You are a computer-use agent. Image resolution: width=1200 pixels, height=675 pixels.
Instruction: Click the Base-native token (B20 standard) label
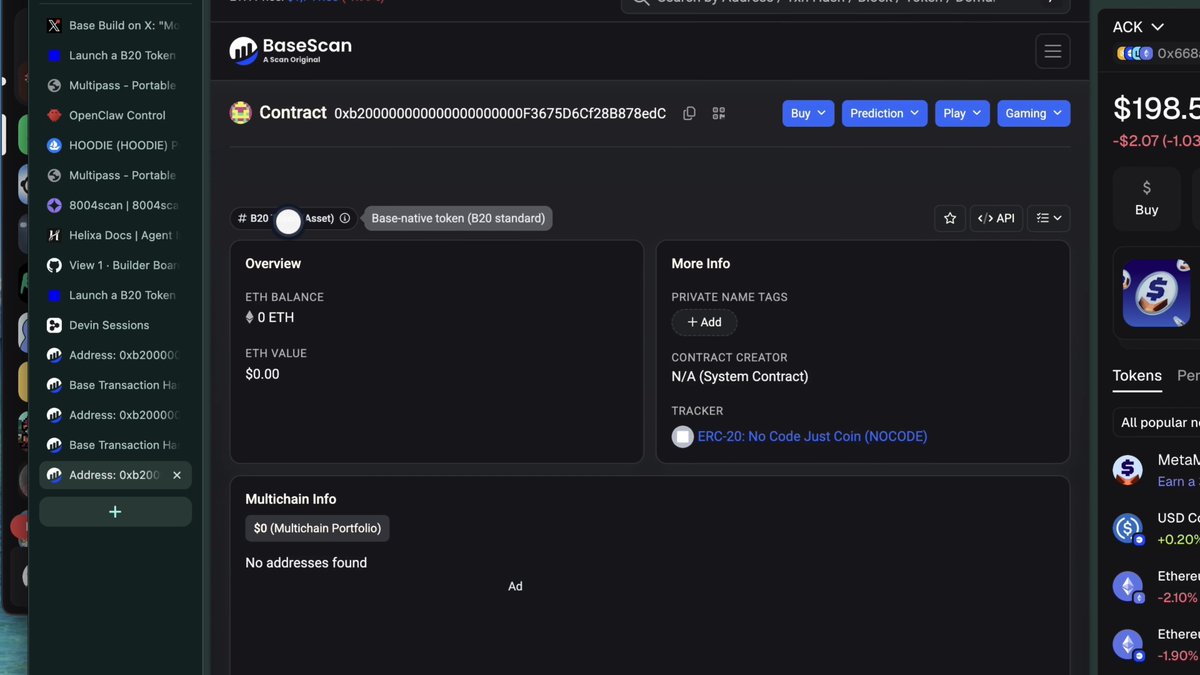(458, 218)
